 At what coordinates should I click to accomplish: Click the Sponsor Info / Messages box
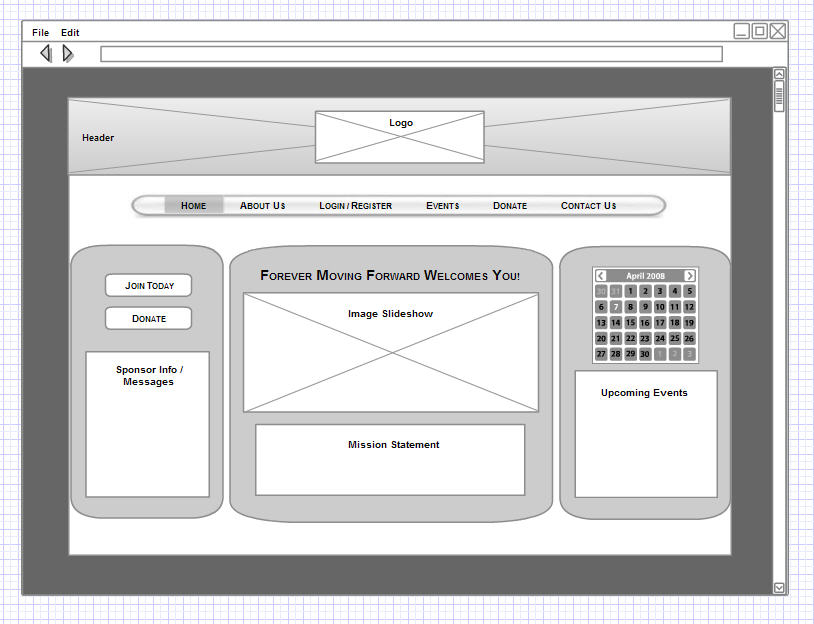coord(147,424)
